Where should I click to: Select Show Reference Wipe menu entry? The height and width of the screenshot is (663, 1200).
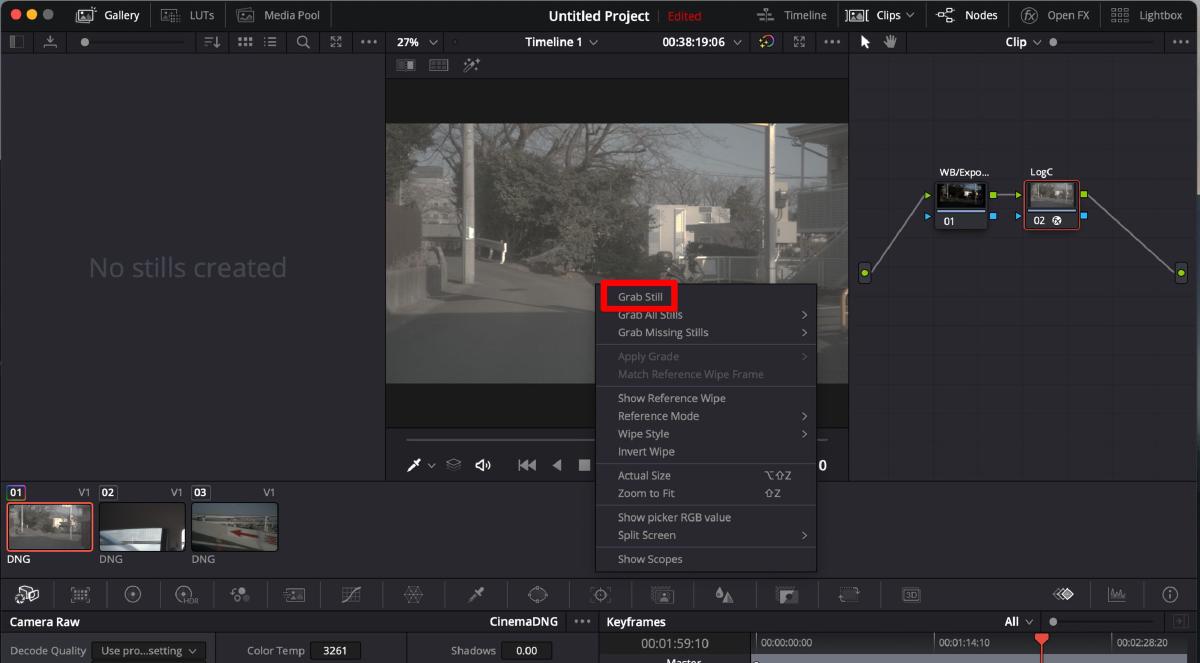(x=671, y=398)
